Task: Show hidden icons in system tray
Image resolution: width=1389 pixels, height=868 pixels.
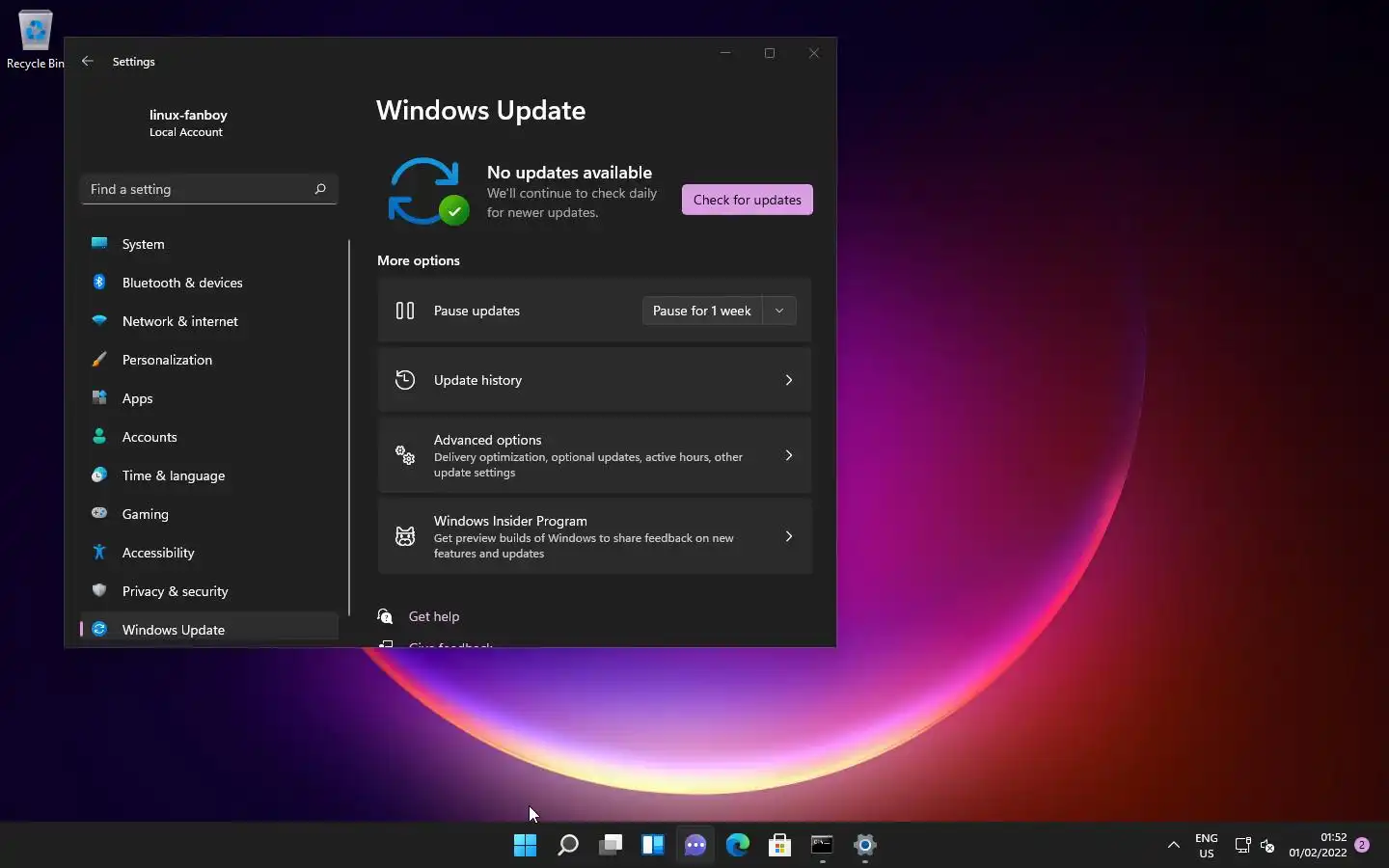Action: [x=1174, y=845]
